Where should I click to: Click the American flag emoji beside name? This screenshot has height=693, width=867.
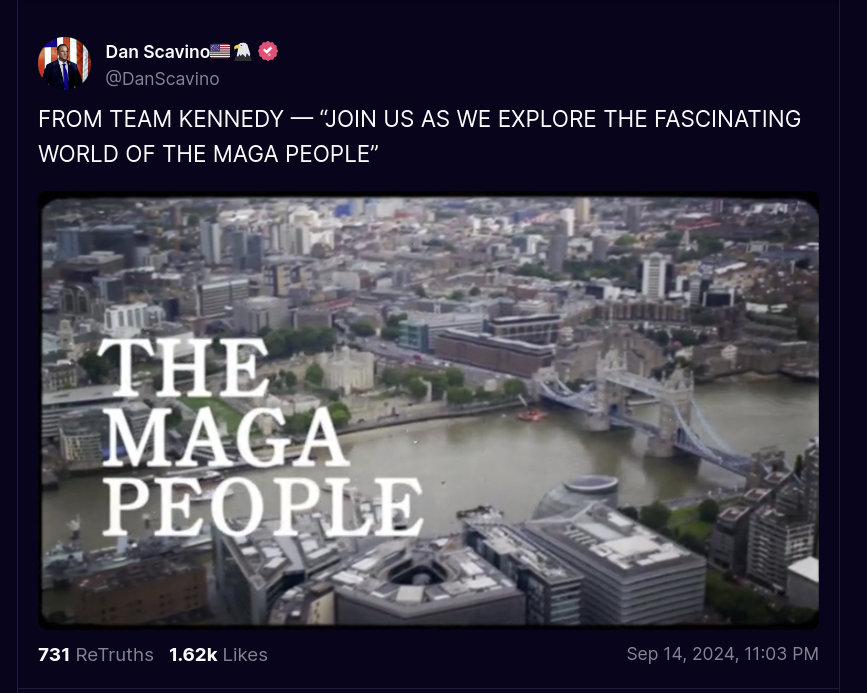[220, 51]
